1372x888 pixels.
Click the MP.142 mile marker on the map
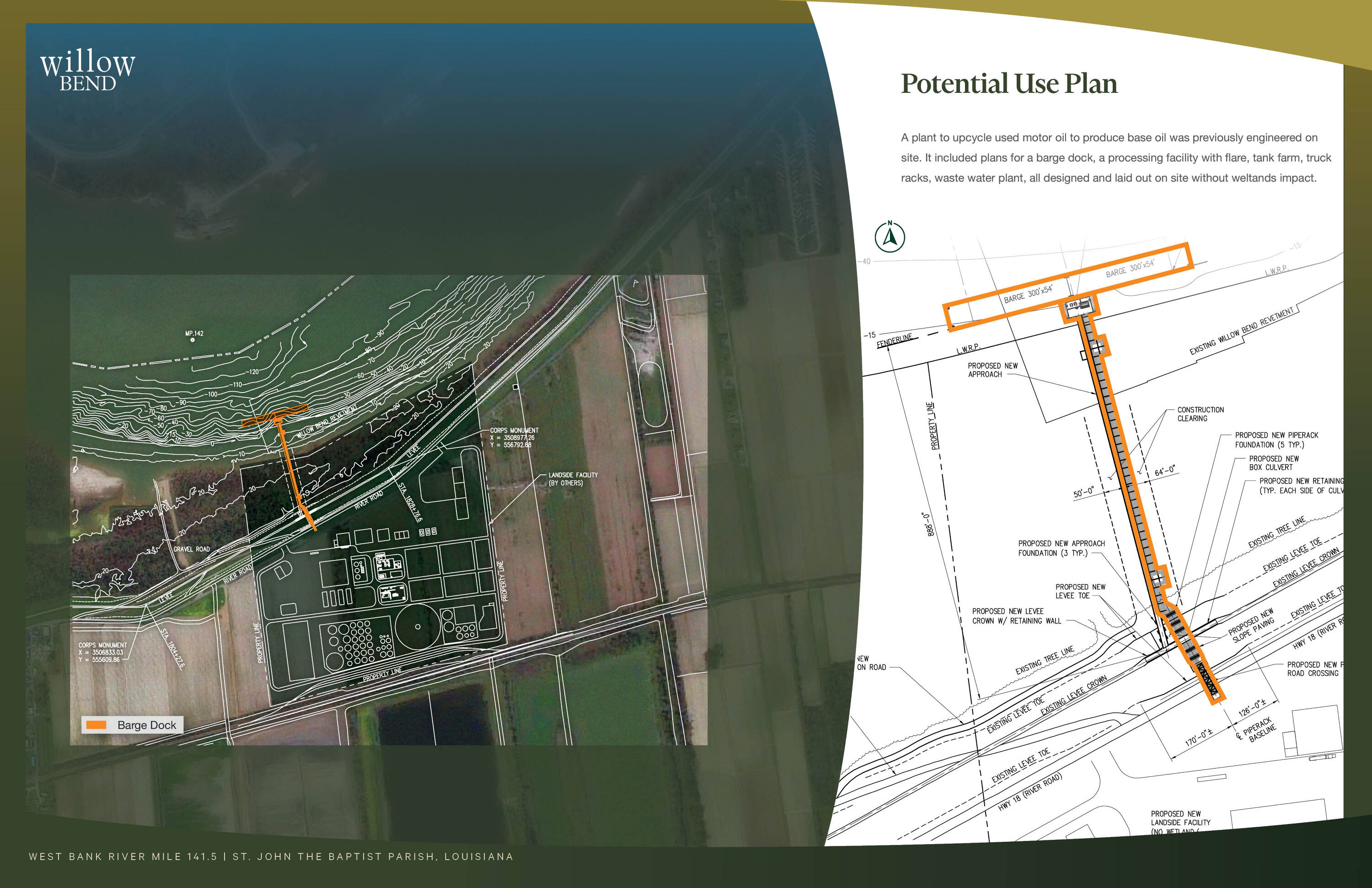click(194, 334)
